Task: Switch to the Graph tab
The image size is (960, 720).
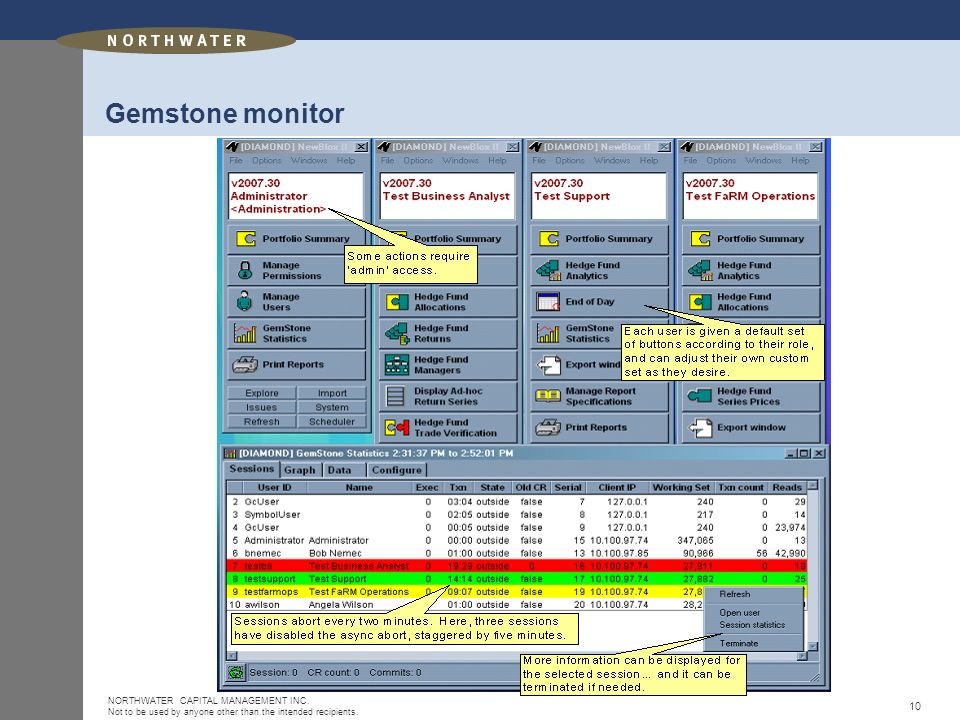Action: [x=299, y=470]
